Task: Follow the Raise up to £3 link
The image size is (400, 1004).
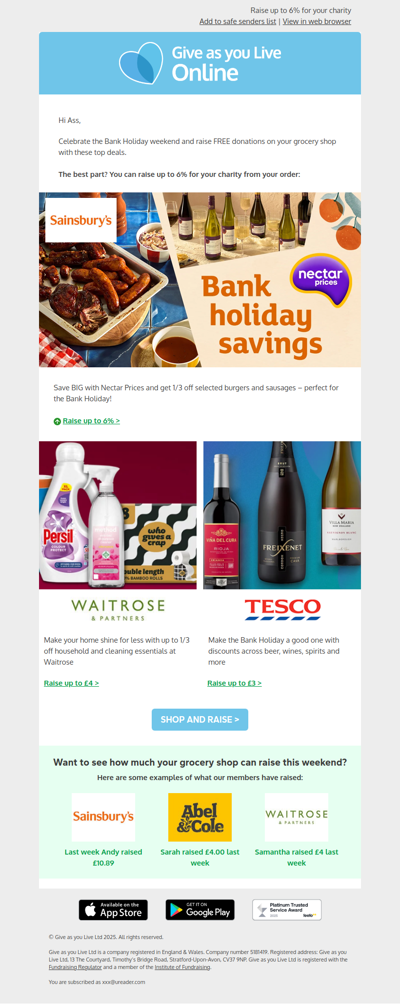Action: (234, 683)
